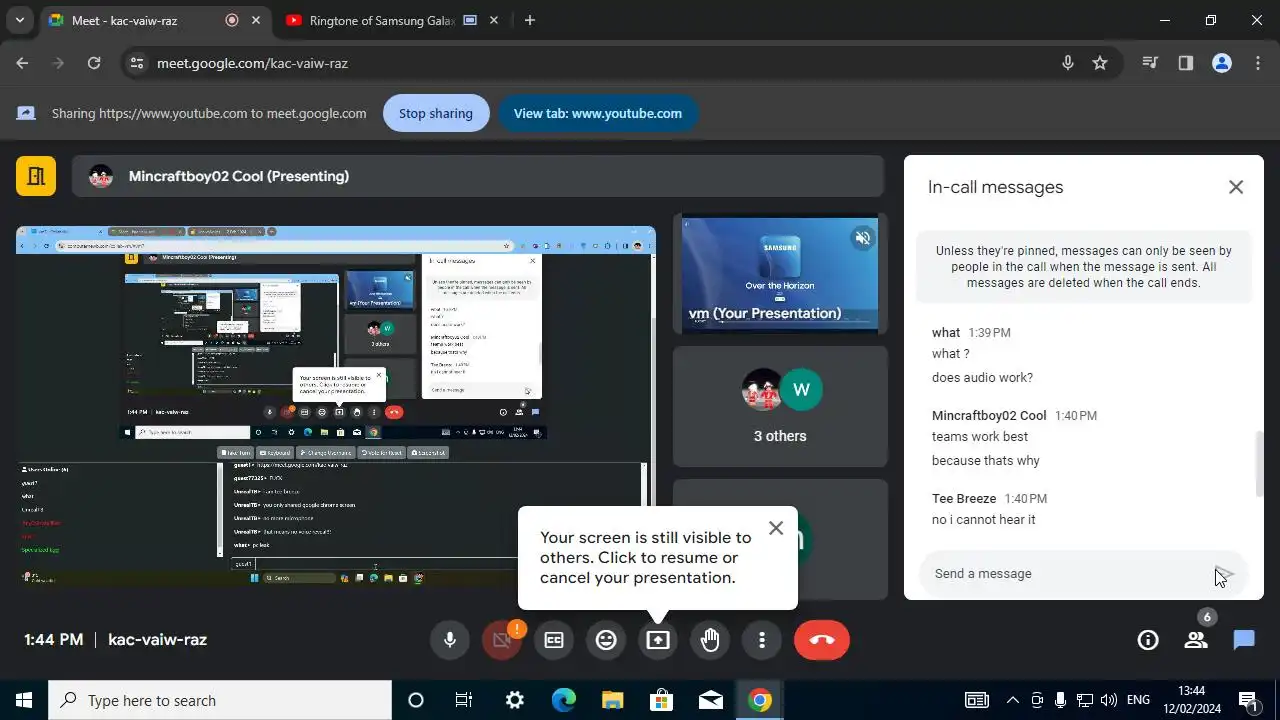Viewport: 1280px width, 720px height.
Task: Open the emoji reactions button
Action: (606, 640)
